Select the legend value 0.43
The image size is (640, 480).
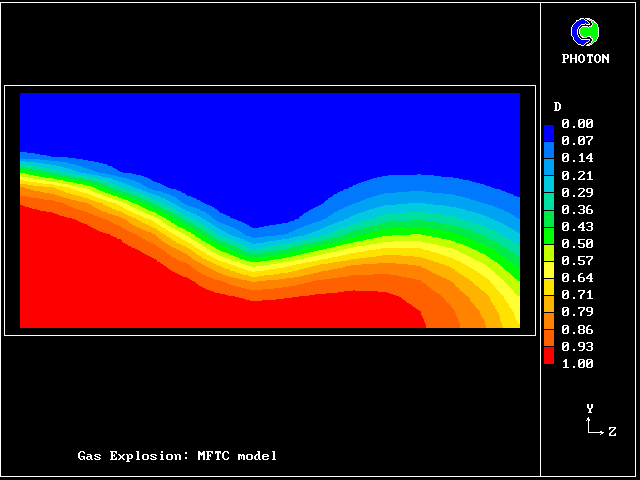[577, 226]
